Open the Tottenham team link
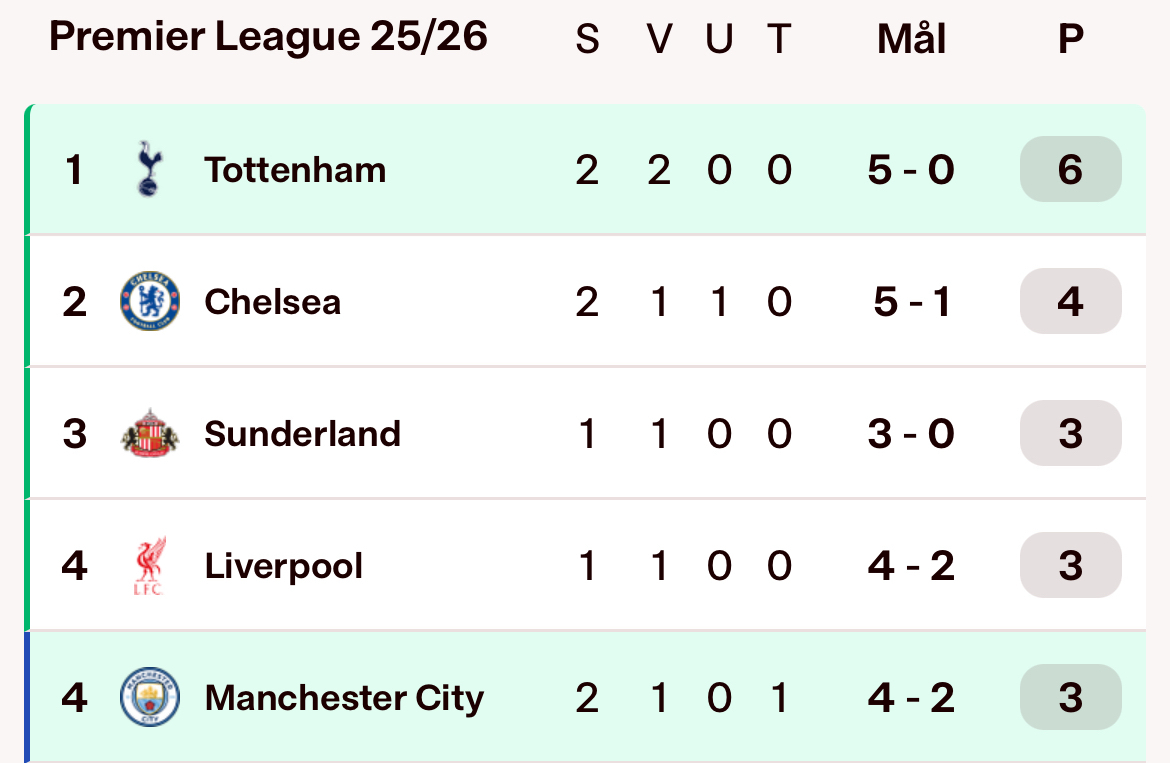This screenshot has width=1170, height=763. [x=295, y=170]
